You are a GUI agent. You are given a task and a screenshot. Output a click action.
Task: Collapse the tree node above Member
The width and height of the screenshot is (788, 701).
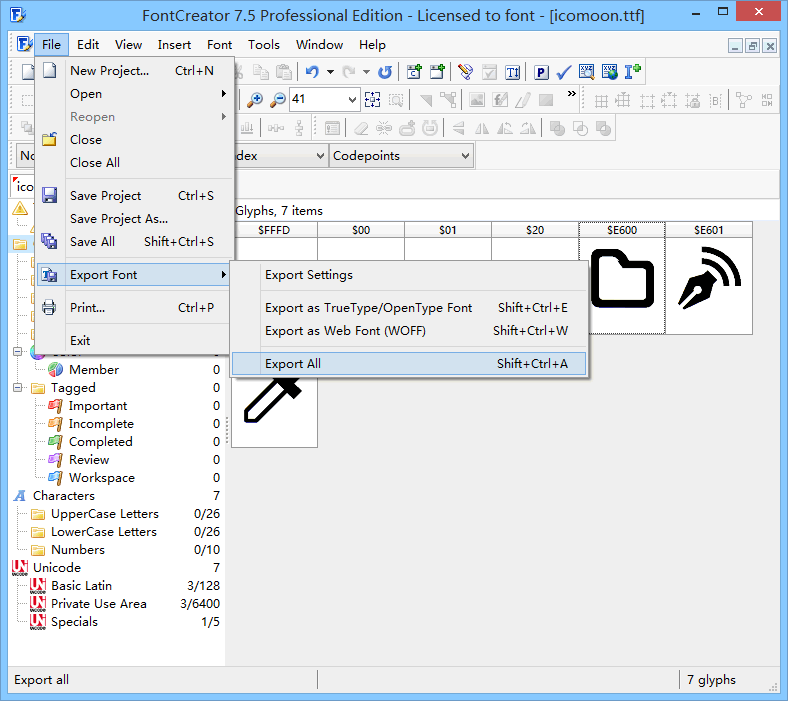(18, 351)
